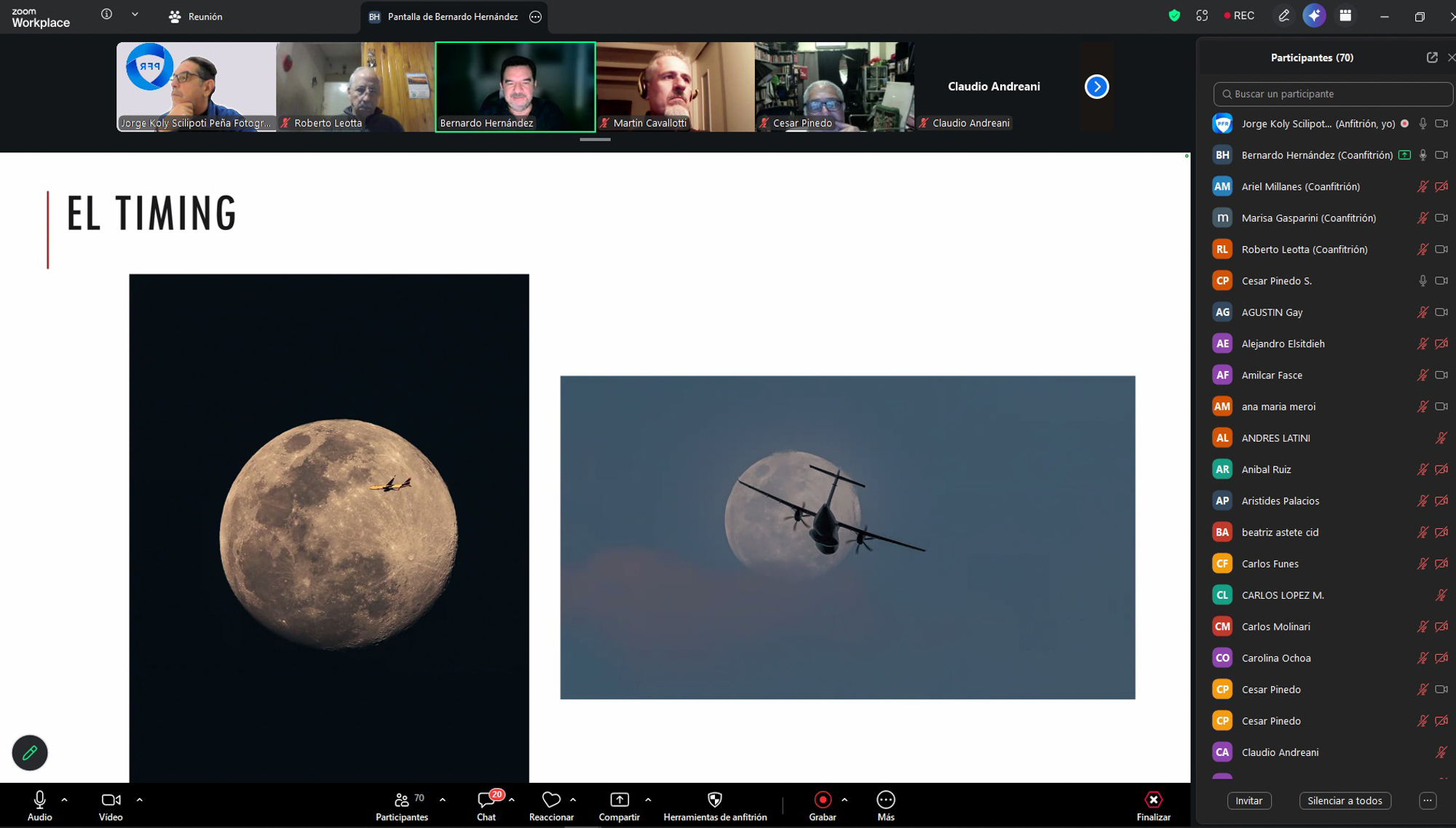
Task: Toggle AGUSTIN Gay's muted microphone
Action: tap(1423, 312)
